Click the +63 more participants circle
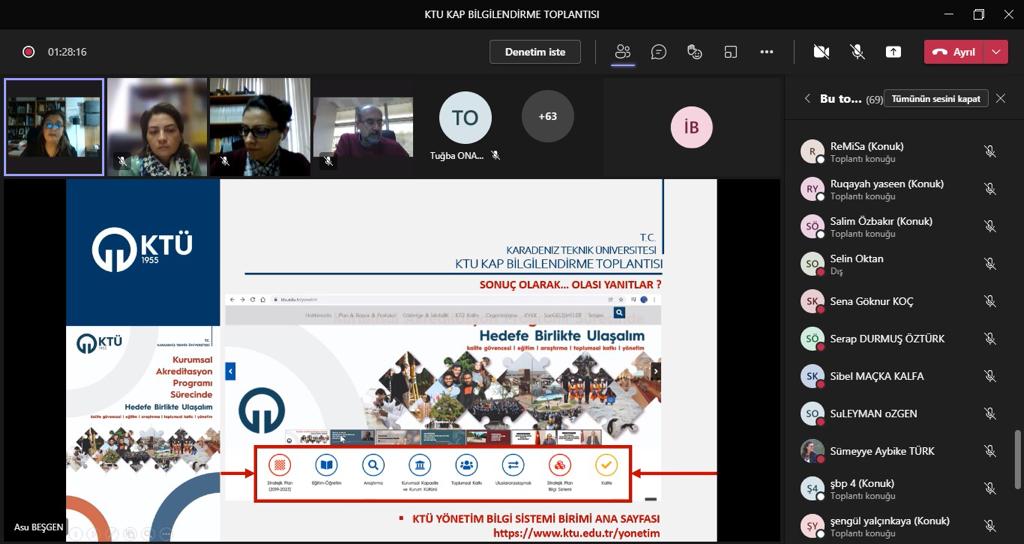The image size is (1024, 544). click(547, 116)
